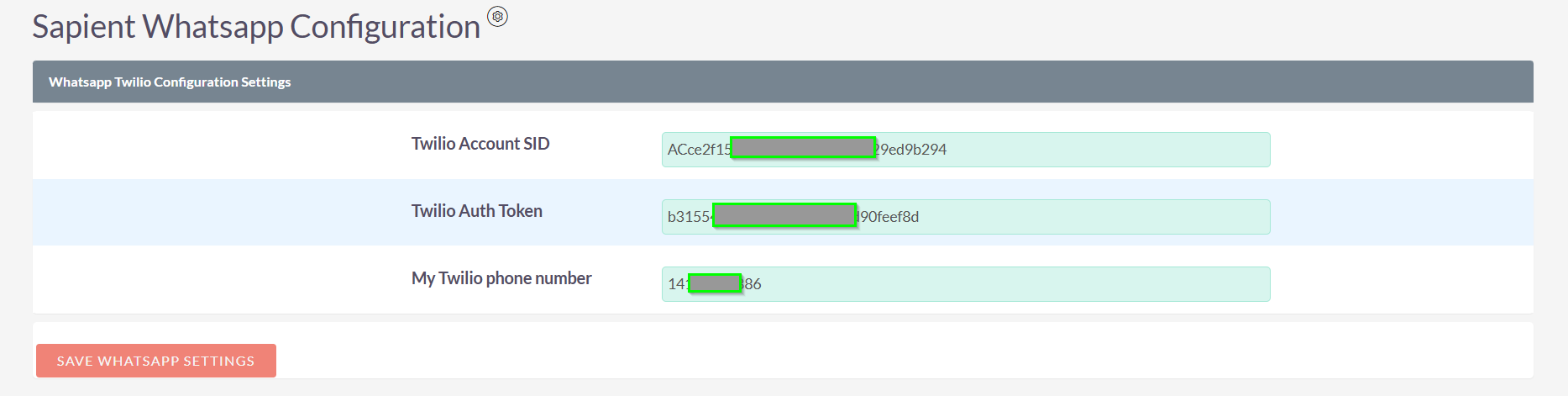
Task: Click the trailing '86' digits of the phone number
Action: [x=753, y=284]
